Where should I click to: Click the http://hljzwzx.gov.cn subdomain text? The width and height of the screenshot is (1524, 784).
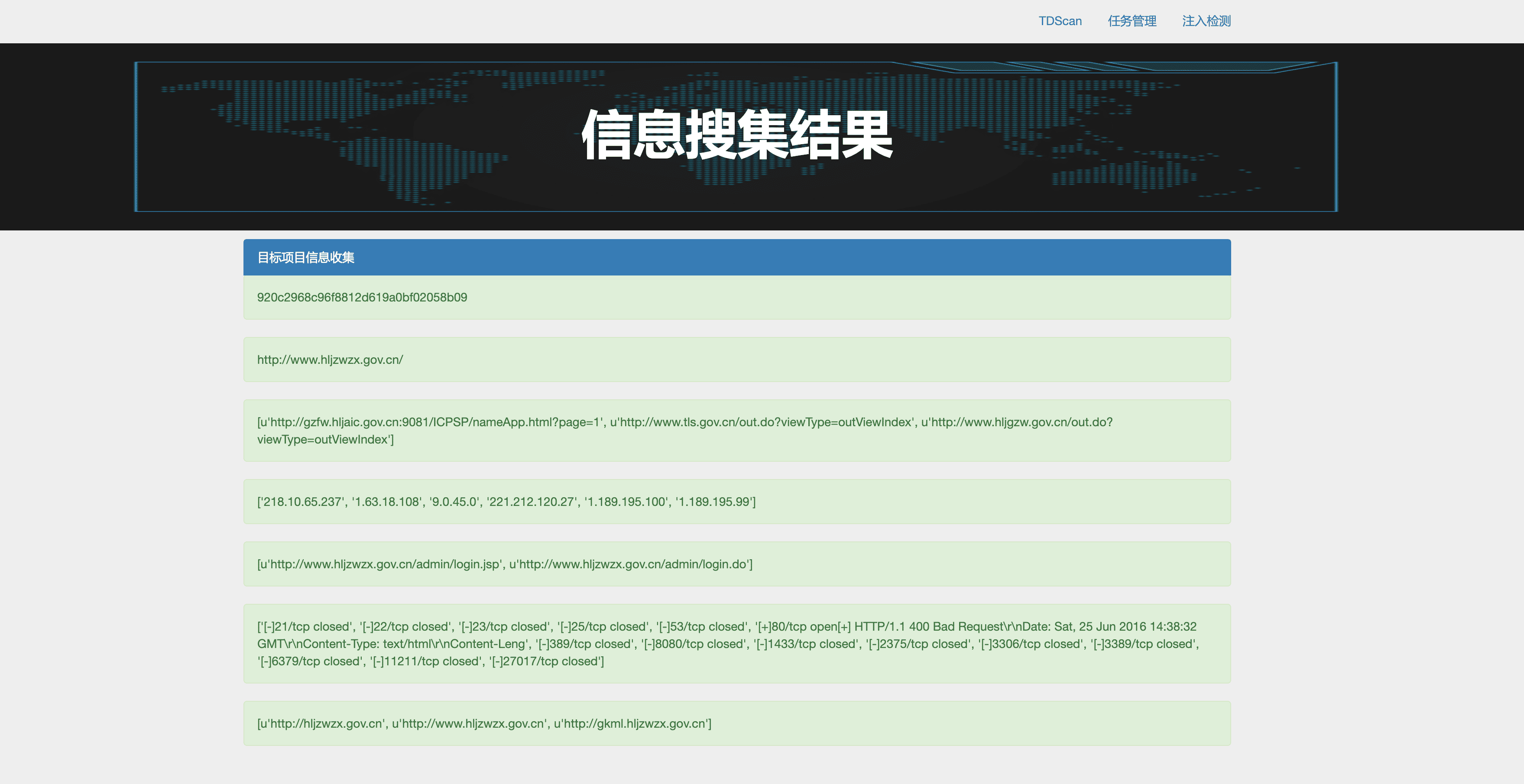pyautogui.click(x=322, y=724)
